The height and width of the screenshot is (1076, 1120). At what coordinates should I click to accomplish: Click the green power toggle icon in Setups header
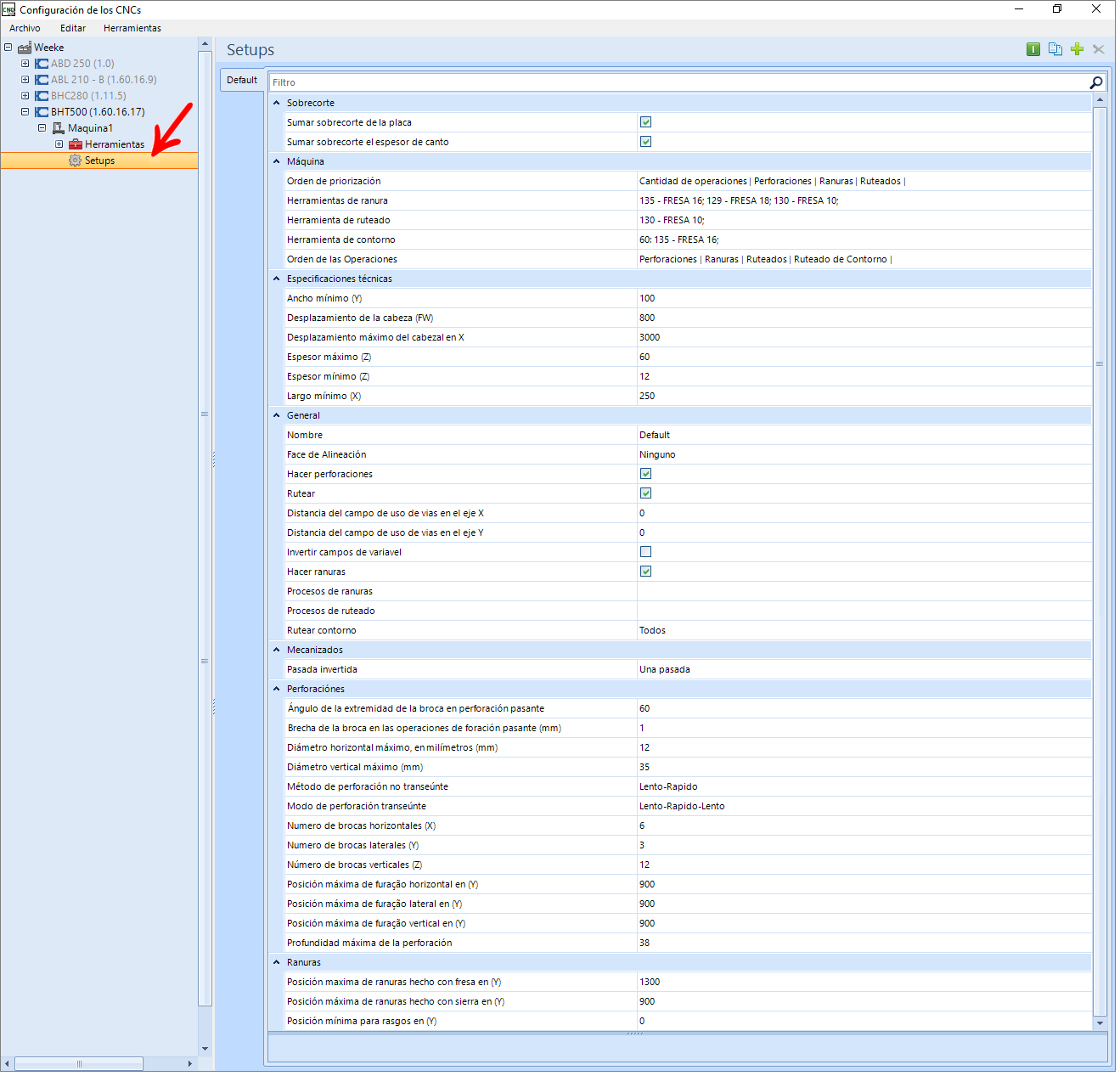[1033, 49]
